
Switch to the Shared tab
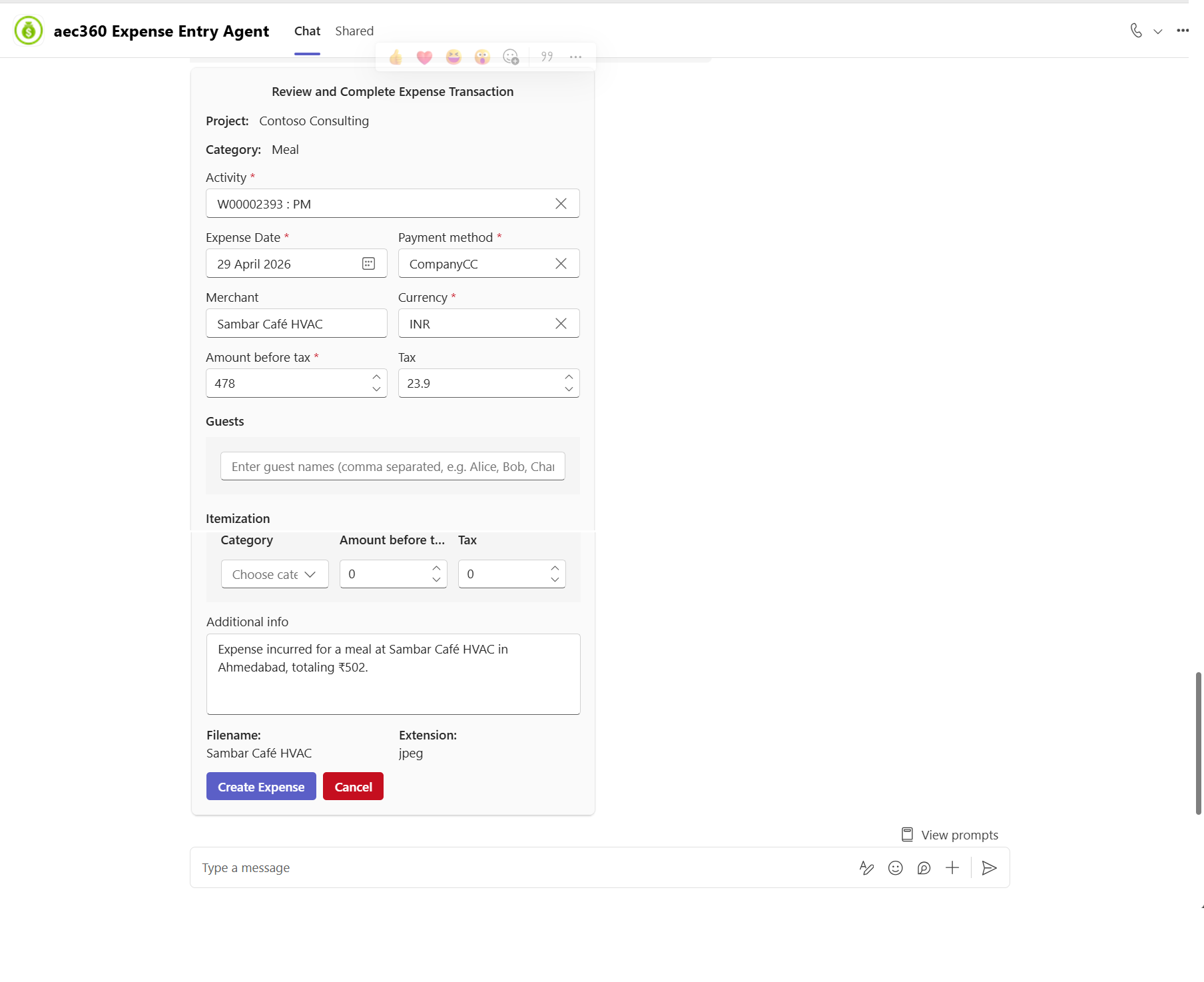354,31
